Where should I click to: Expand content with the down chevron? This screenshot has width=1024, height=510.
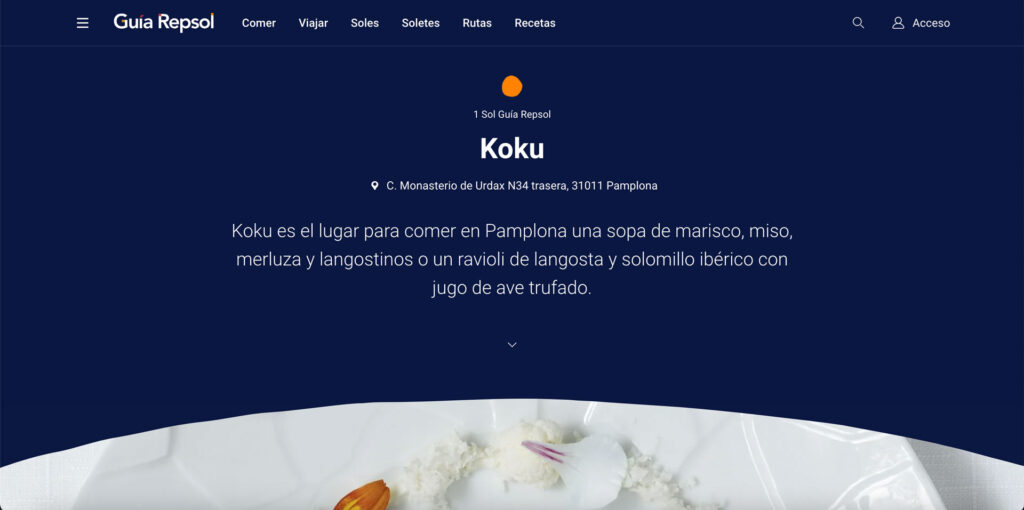[x=512, y=345]
